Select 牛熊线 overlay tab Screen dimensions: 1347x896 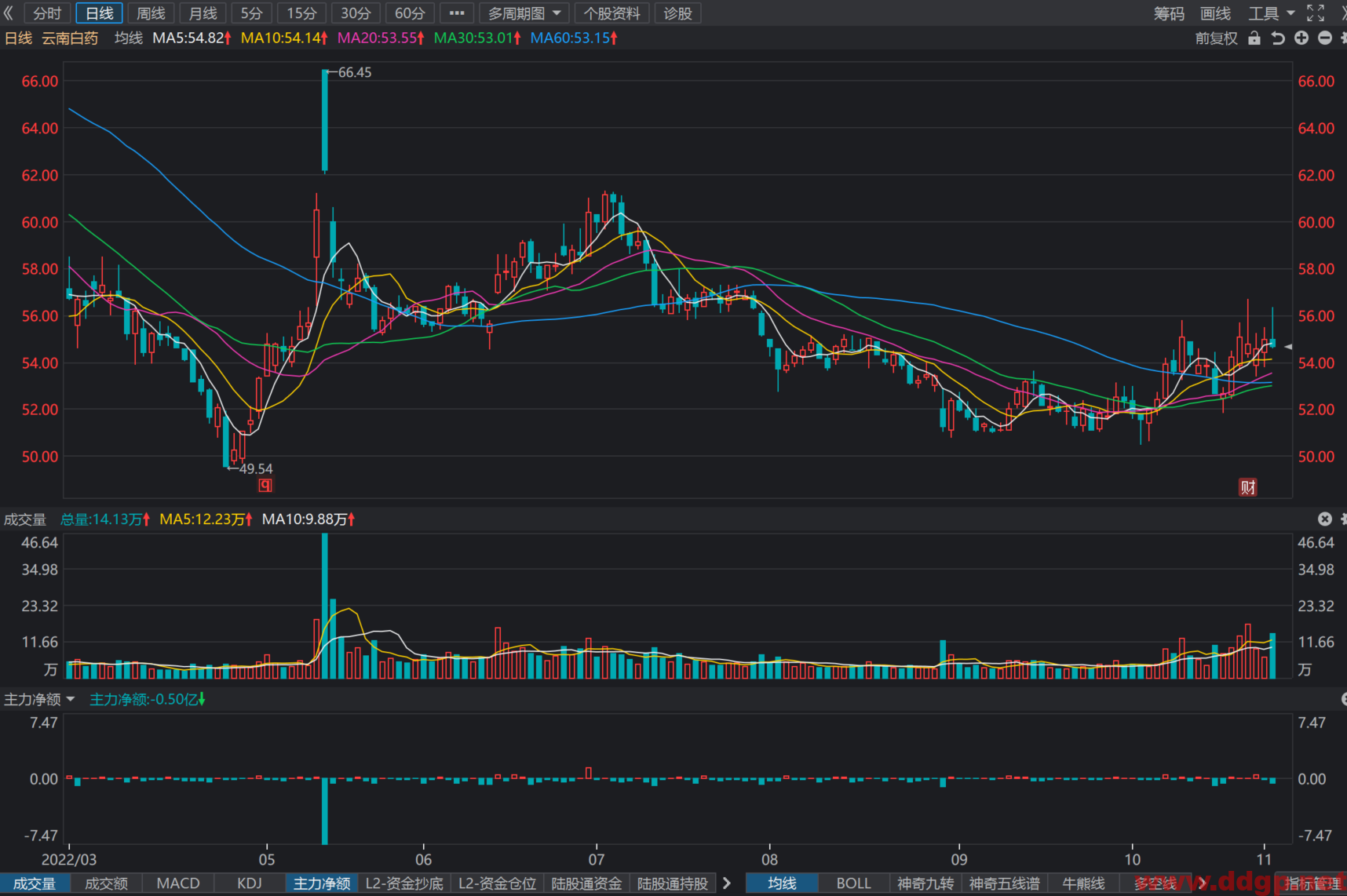tap(1083, 883)
